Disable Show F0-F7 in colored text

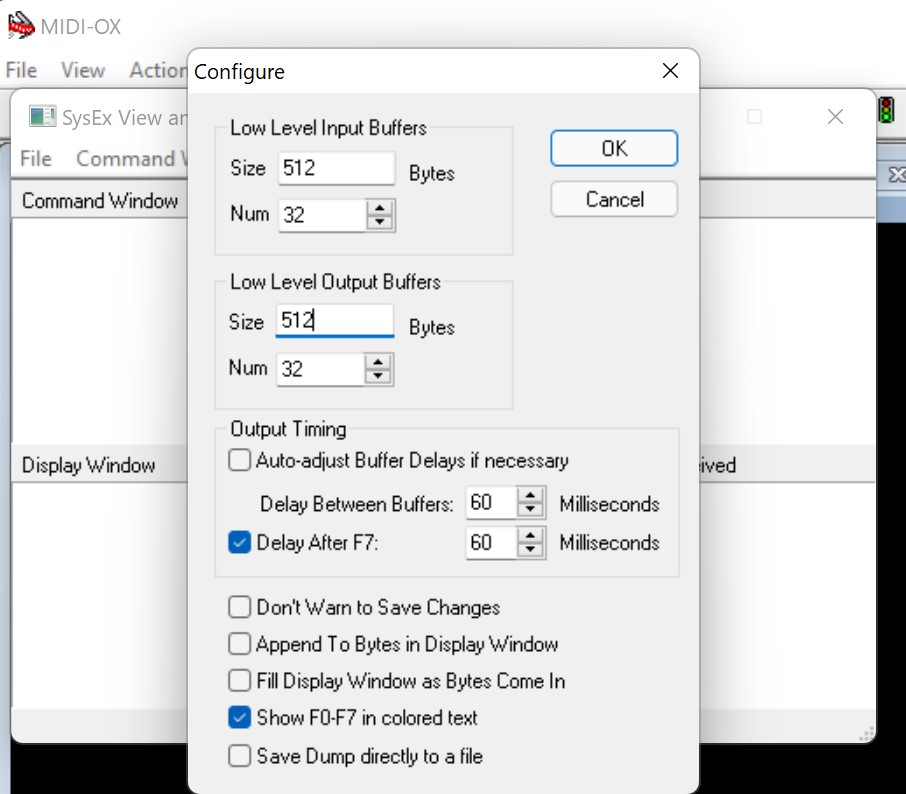240,718
